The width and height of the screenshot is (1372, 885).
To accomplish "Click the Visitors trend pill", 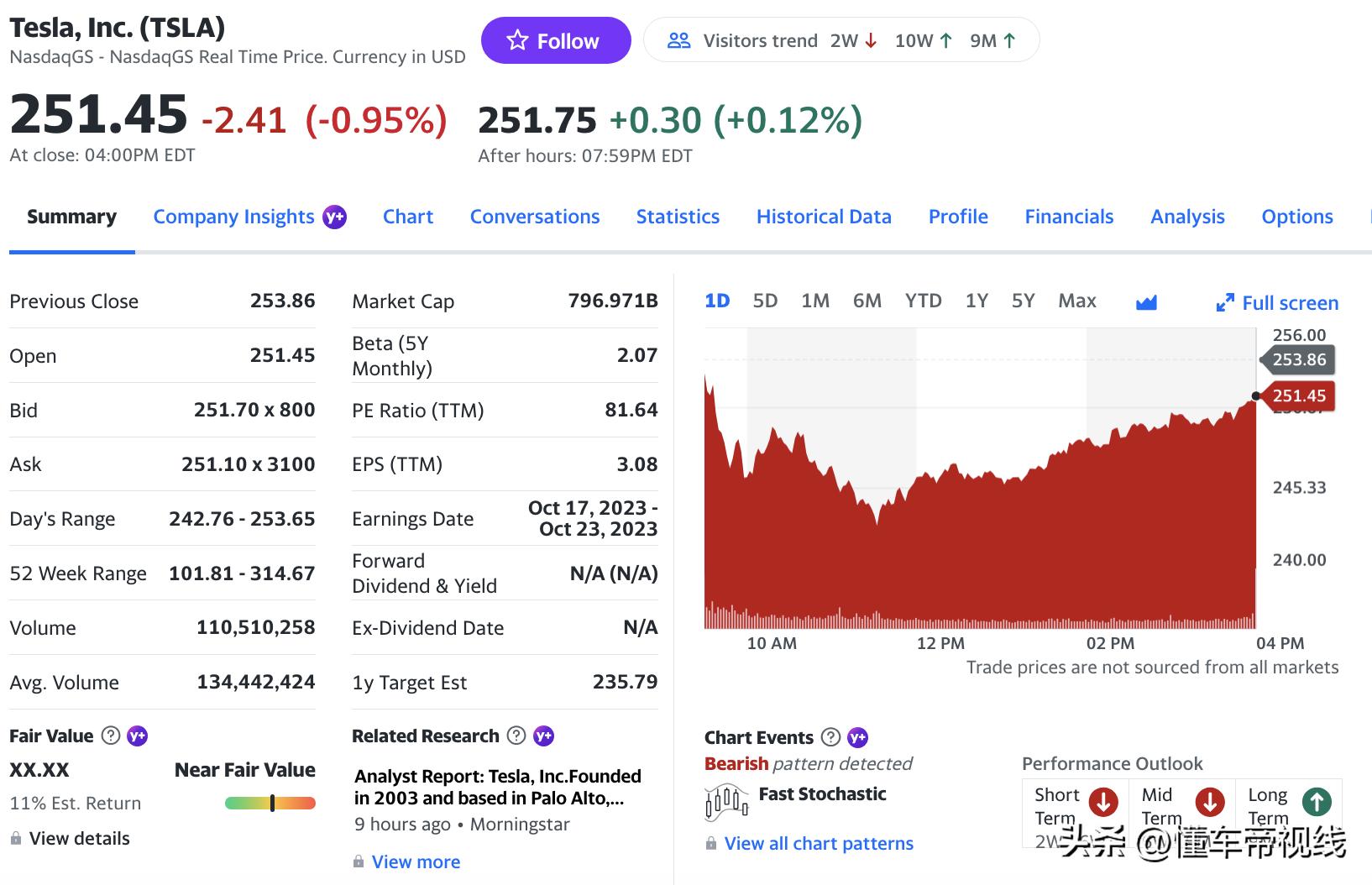I will click(841, 40).
